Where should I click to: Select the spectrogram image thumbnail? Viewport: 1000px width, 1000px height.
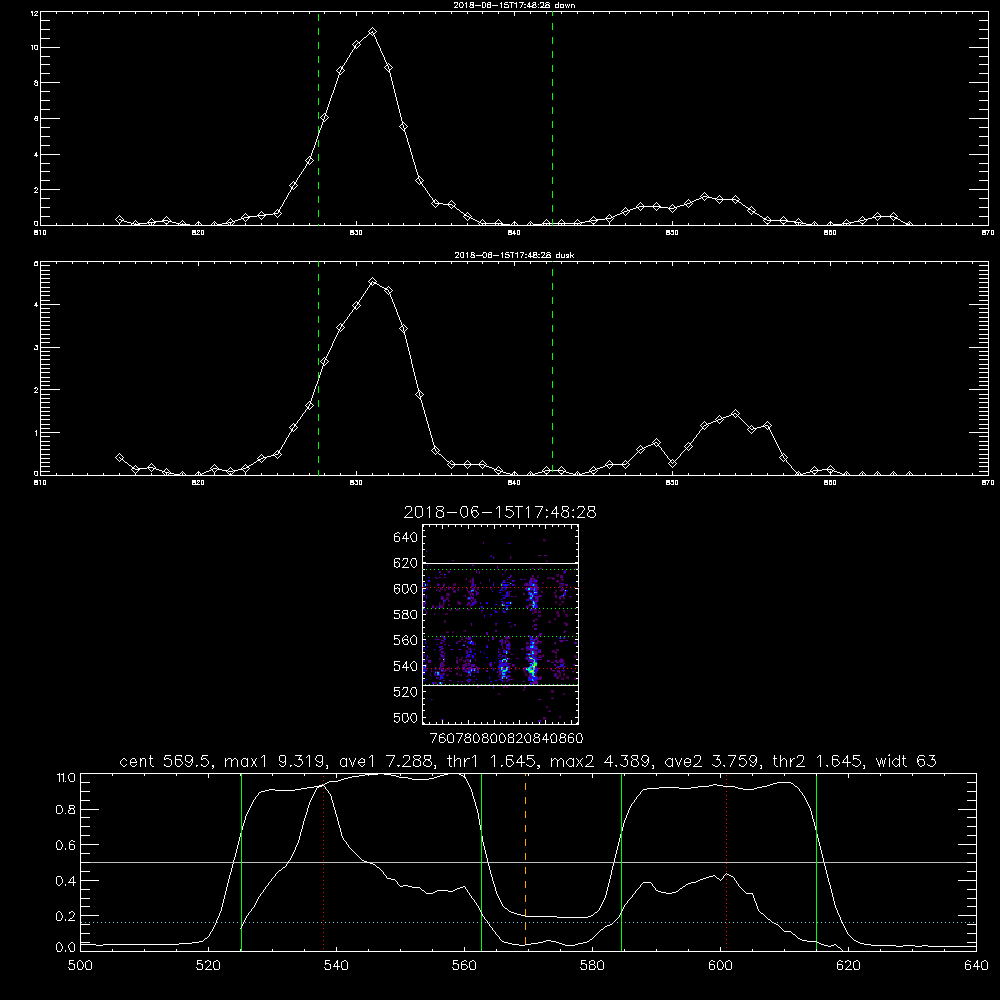point(500,624)
